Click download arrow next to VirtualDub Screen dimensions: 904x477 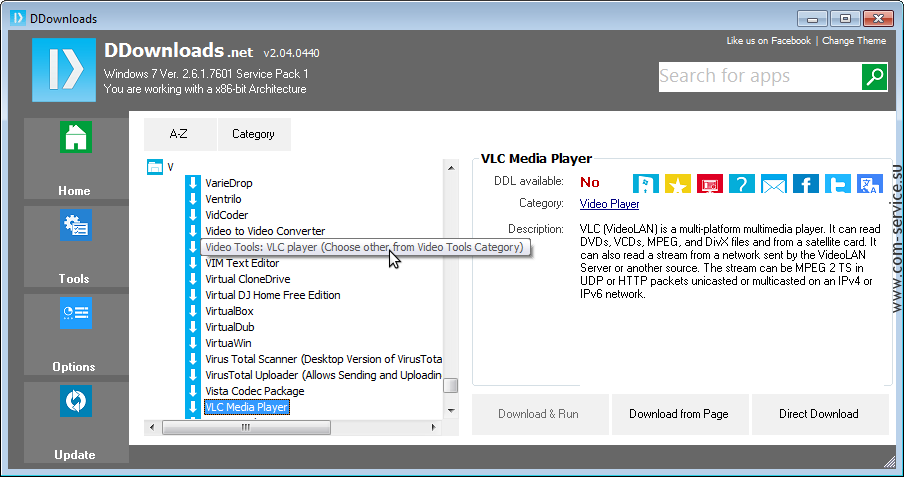pos(193,327)
